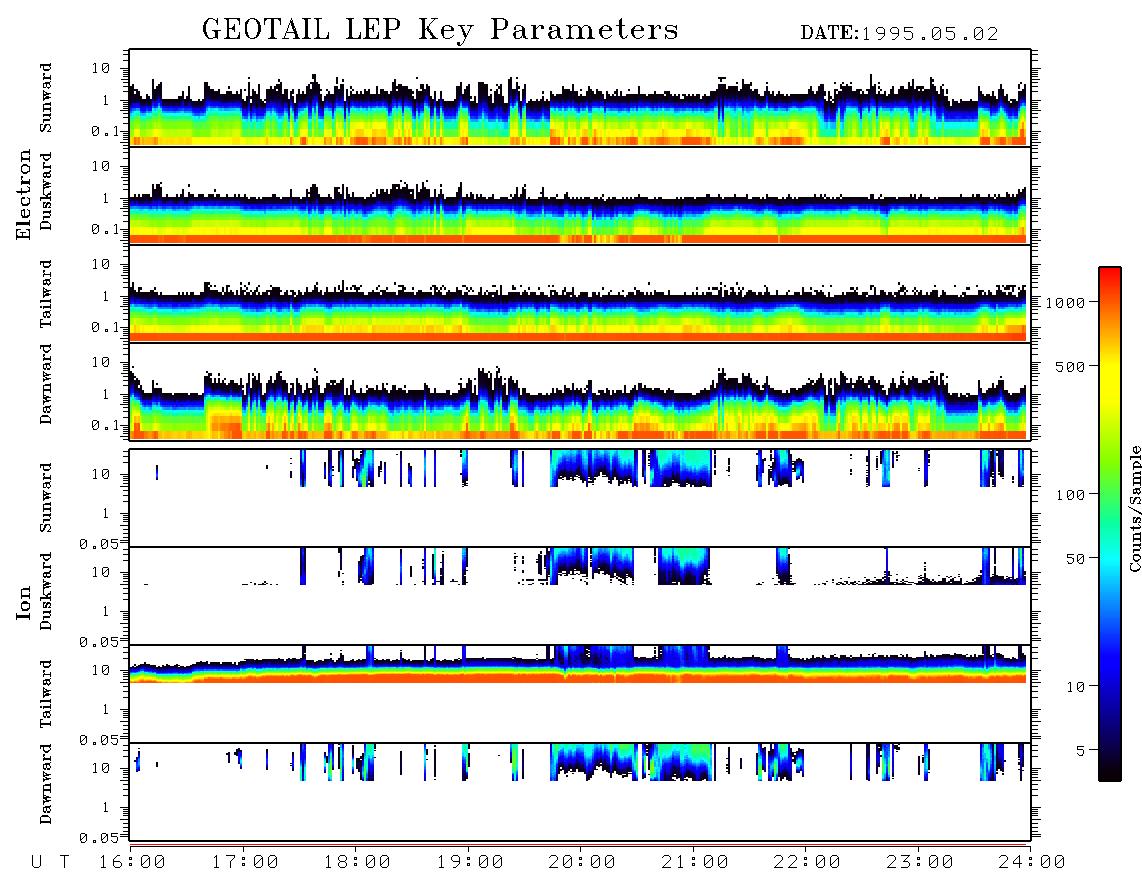Select the Ion 'Tailward' panel label
The image size is (1142, 880).
tap(45, 694)
